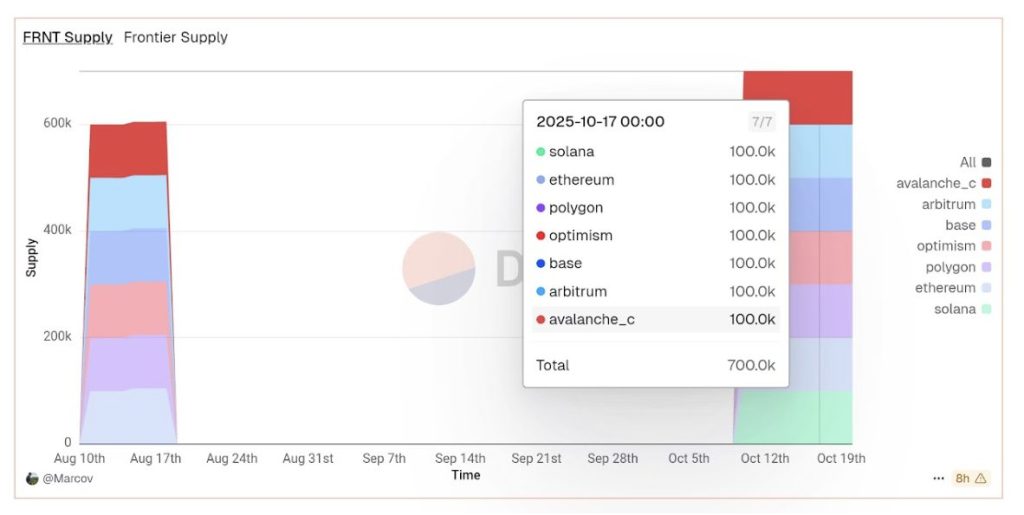
Task: Click the solana green dot in tooltip
Action: (x=541, y=152)
